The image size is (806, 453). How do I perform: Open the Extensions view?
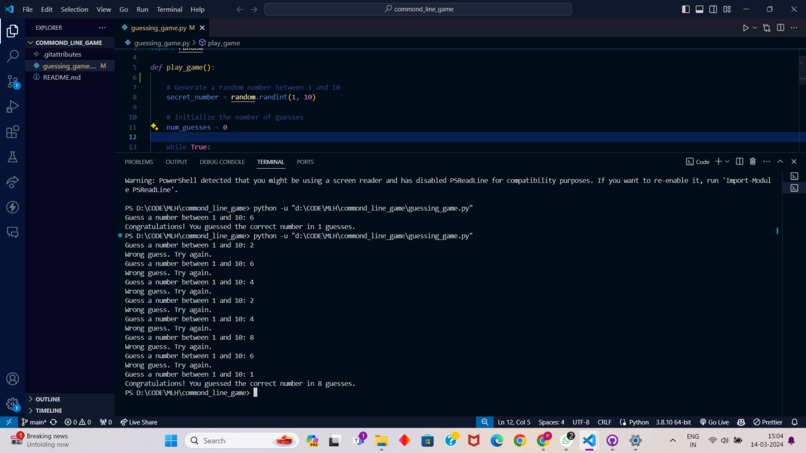12,132
